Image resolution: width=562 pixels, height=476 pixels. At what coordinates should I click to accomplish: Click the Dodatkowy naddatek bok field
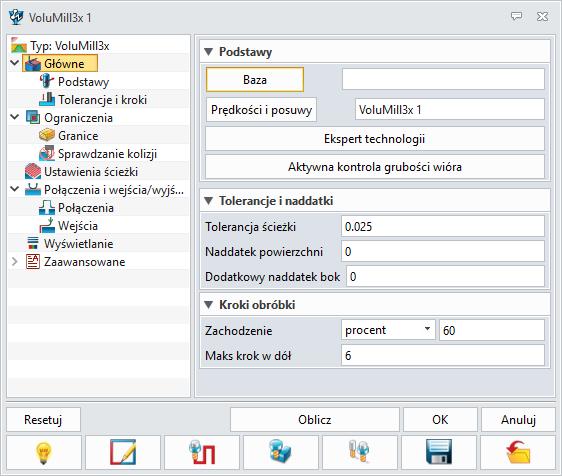(446, 276)
